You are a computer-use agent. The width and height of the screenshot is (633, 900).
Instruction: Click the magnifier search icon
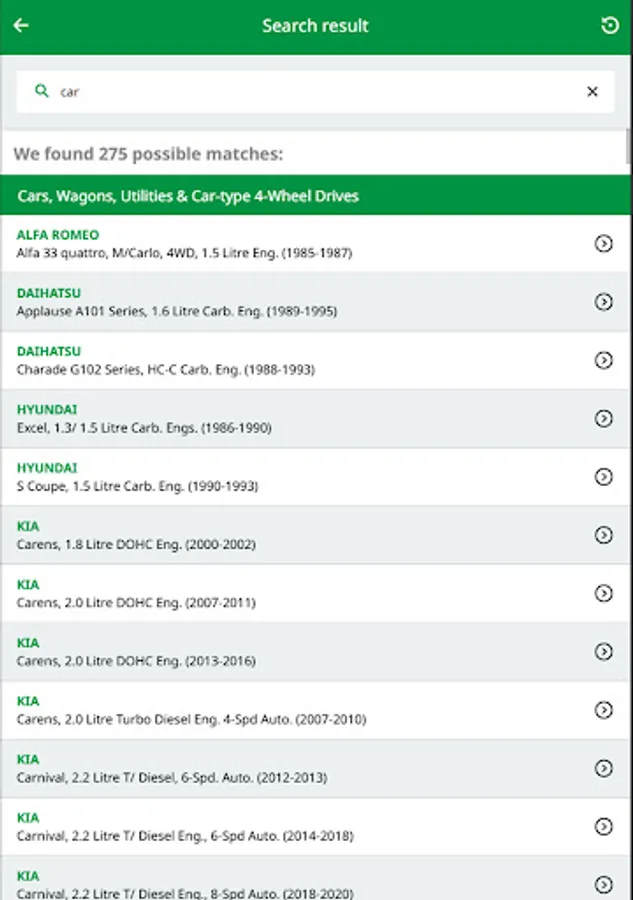click(41, 91)
